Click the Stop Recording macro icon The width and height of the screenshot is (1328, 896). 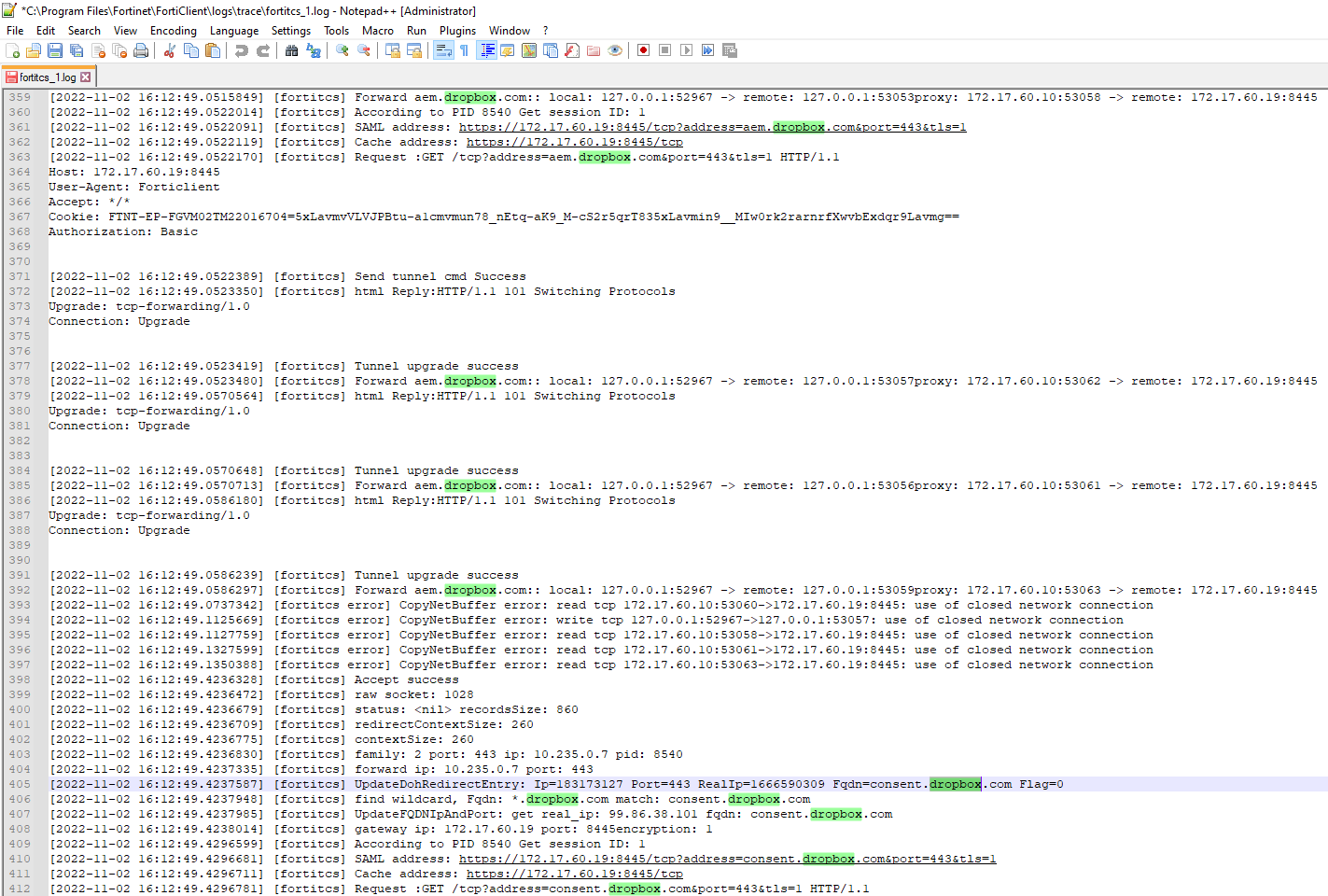[665, 50]
